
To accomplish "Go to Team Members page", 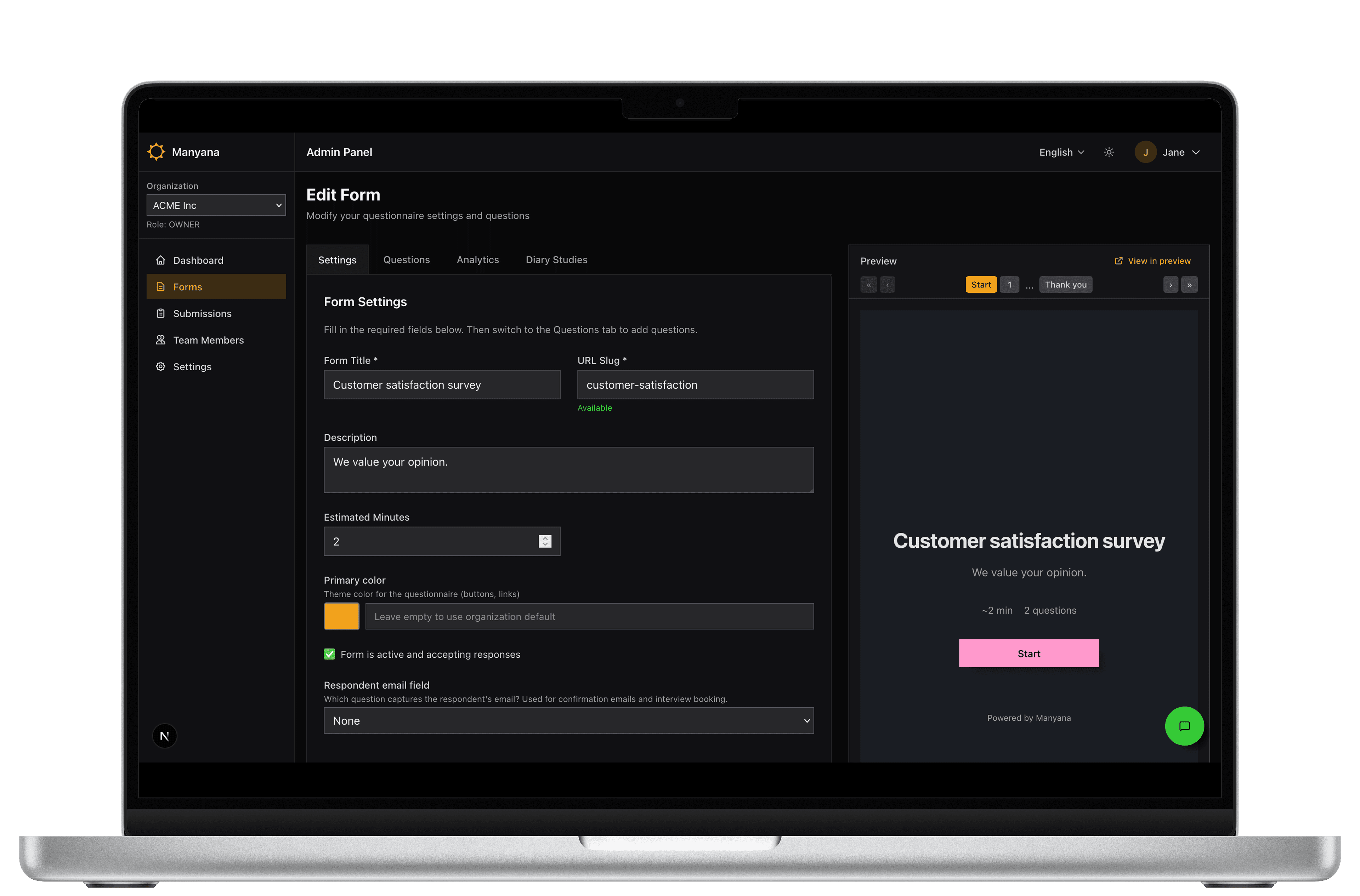I will pos(208,340).
